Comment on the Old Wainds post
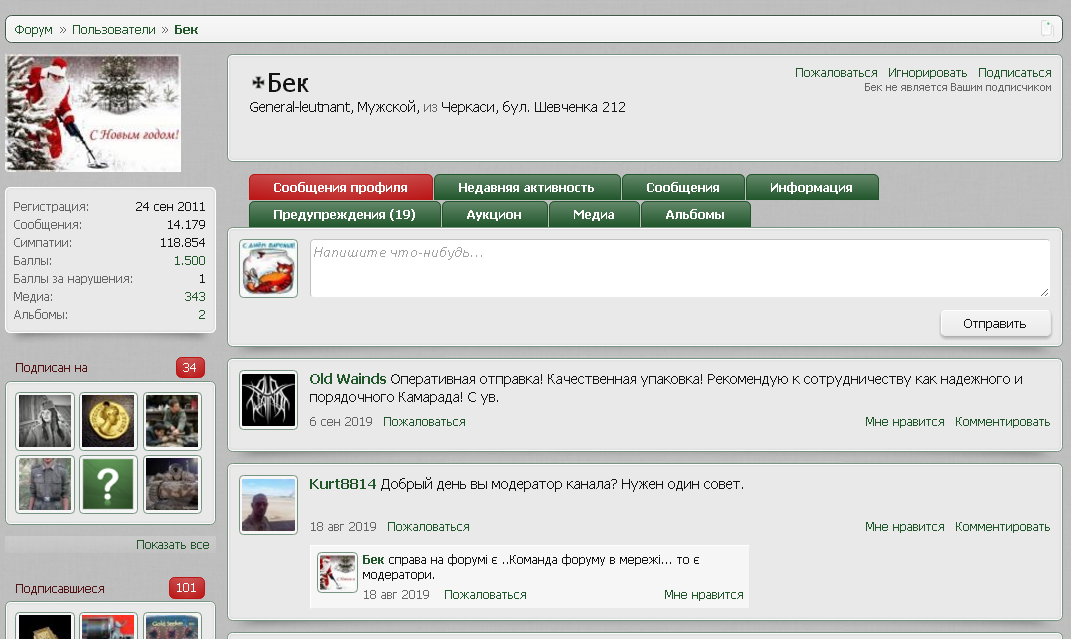The image size is (1071, 639). pyautogui.click(x=1002, y=421)
